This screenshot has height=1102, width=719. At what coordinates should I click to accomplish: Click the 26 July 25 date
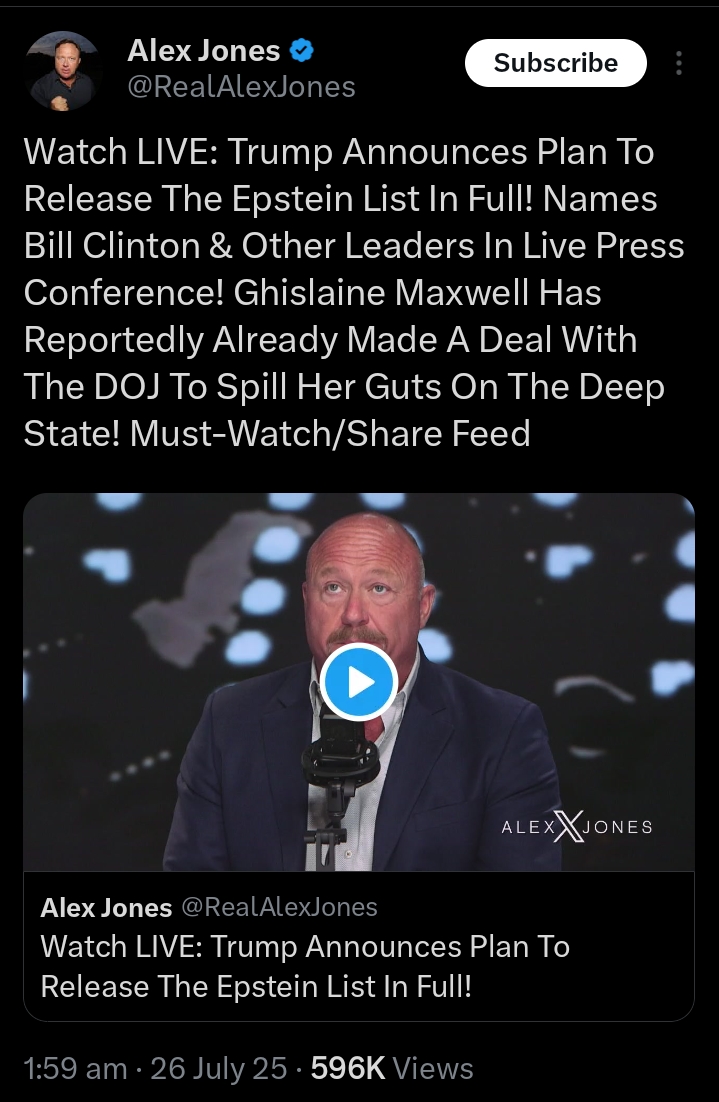219,1068
